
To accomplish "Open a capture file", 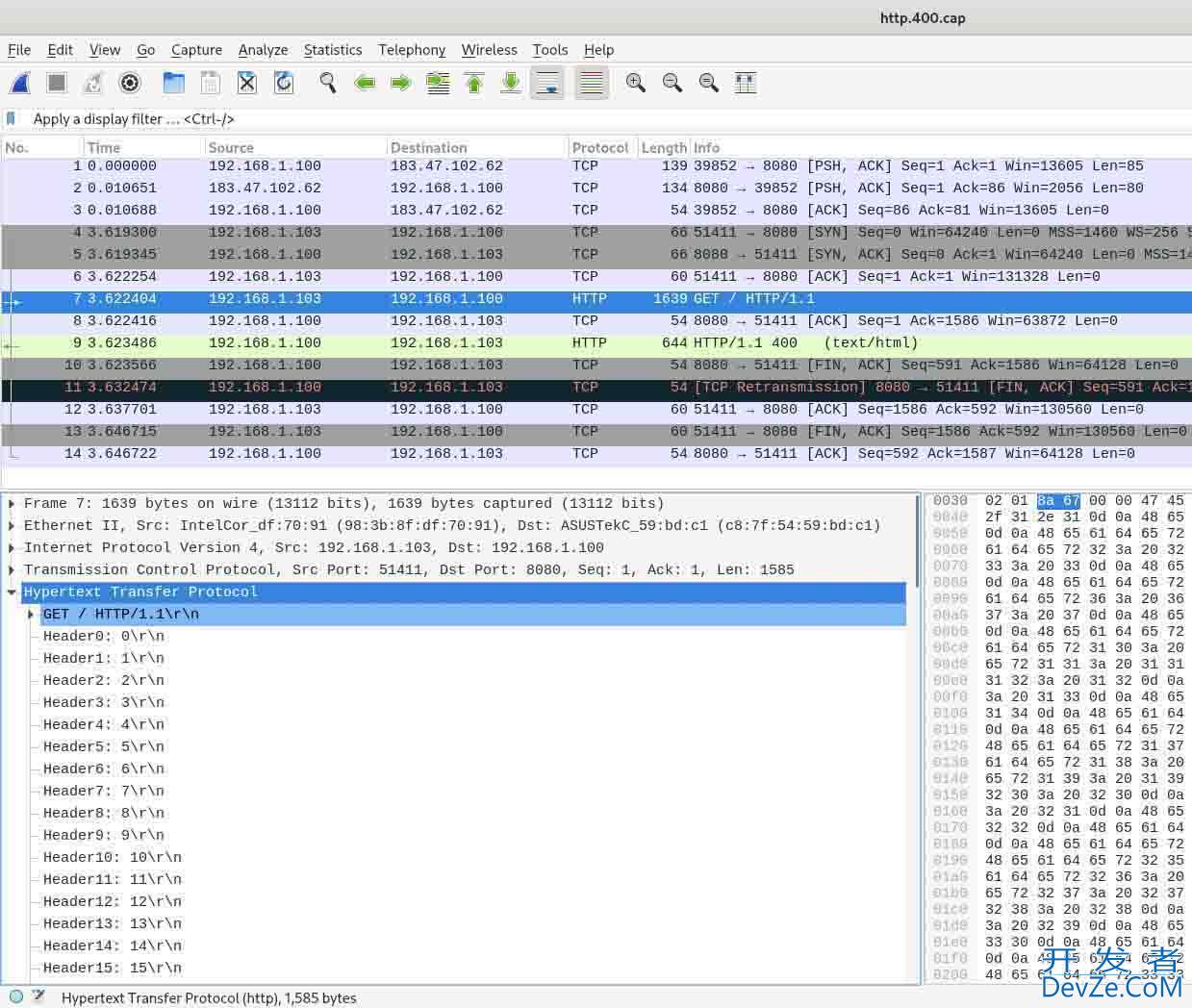I will (174, 84).
